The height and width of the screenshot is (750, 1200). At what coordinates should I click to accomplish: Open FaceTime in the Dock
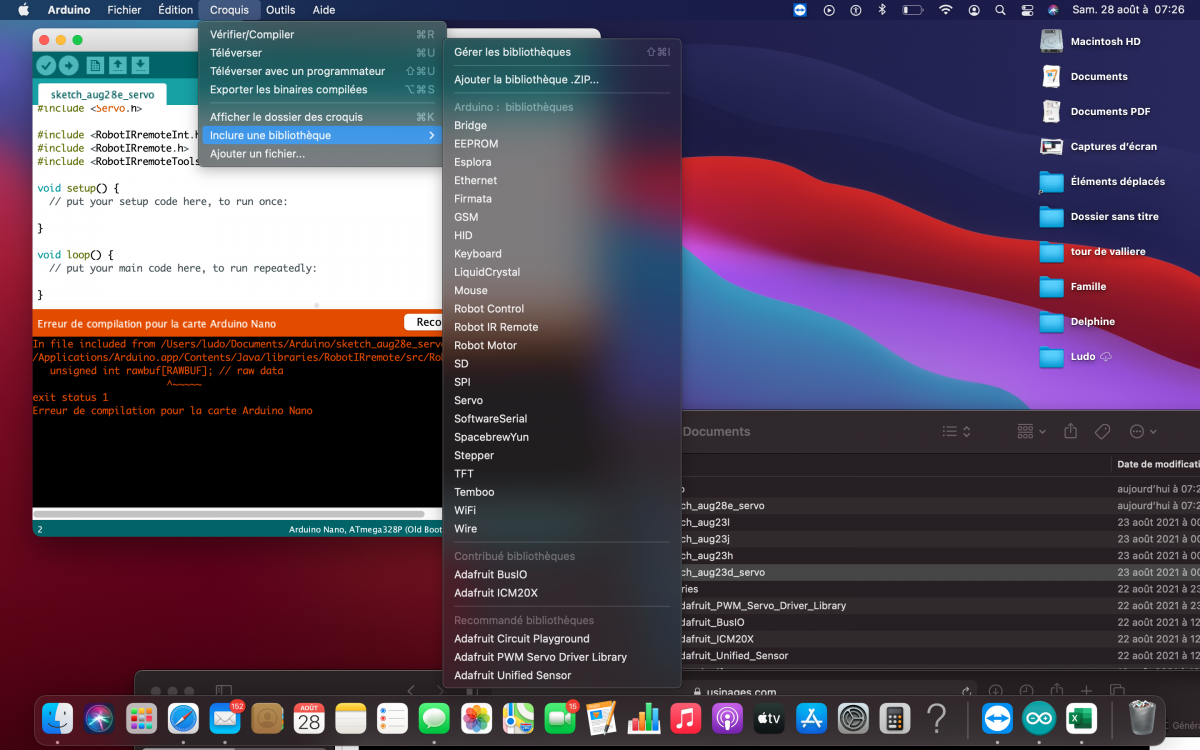(x=560, y=718)
